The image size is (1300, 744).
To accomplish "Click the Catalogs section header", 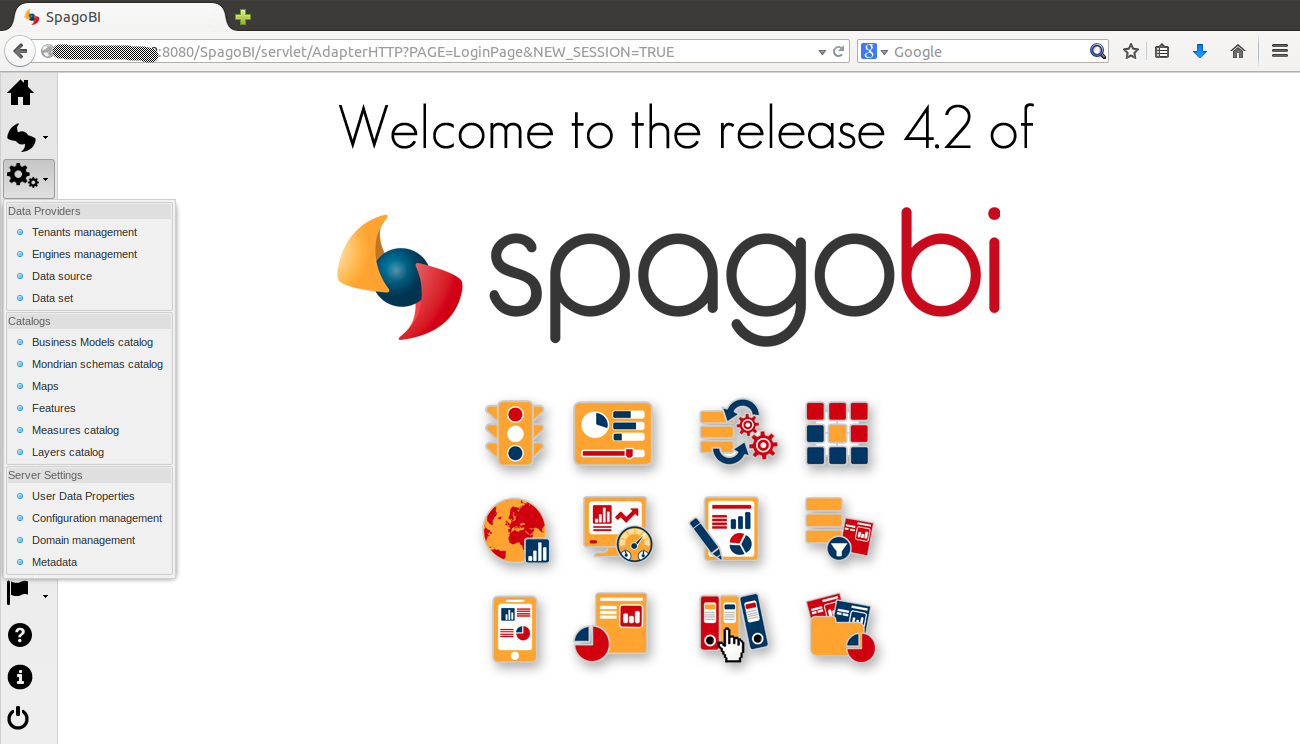I will pos(89,321).
